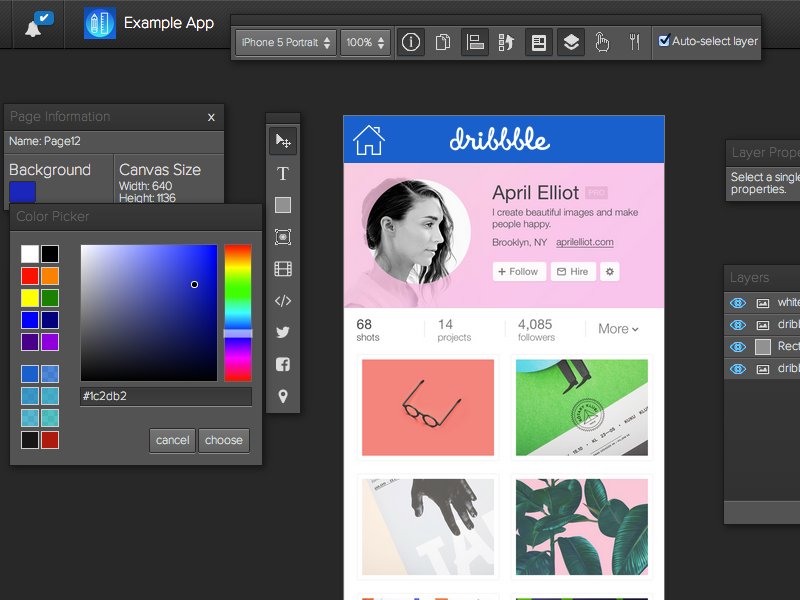Click the layers stack toolbar icon
This screenshot has width=800, height=600.
point(570,43)
